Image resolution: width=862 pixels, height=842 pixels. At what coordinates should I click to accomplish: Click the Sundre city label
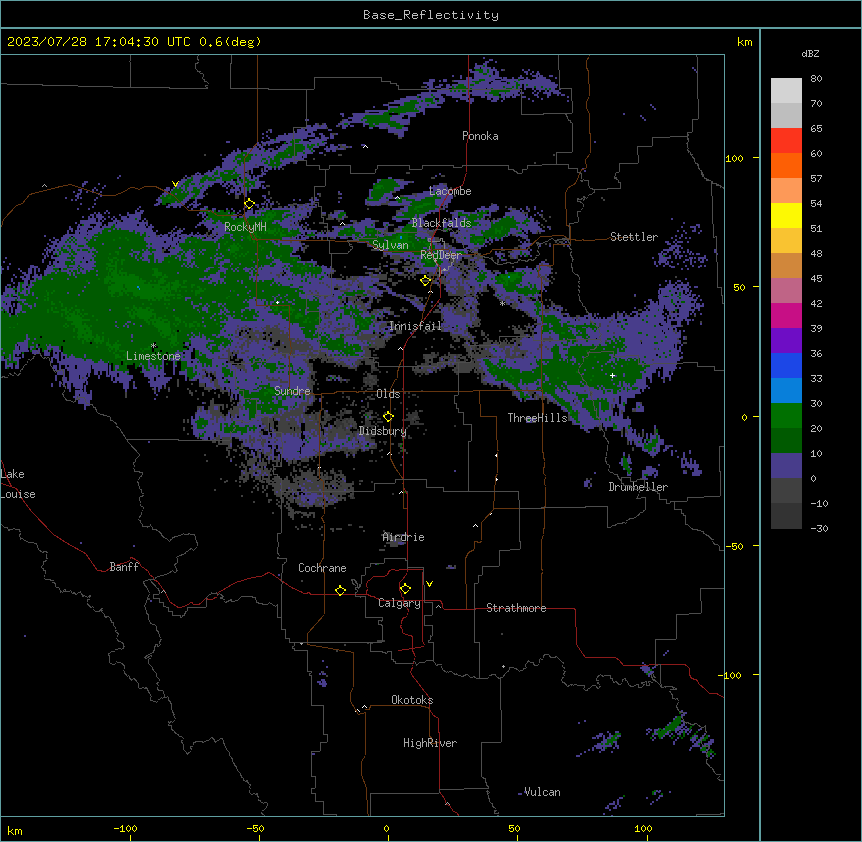[292, 391]
